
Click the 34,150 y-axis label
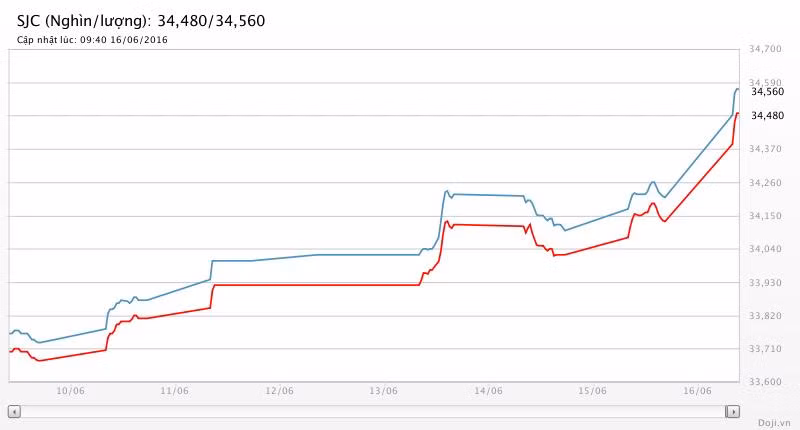coord(765,216)
